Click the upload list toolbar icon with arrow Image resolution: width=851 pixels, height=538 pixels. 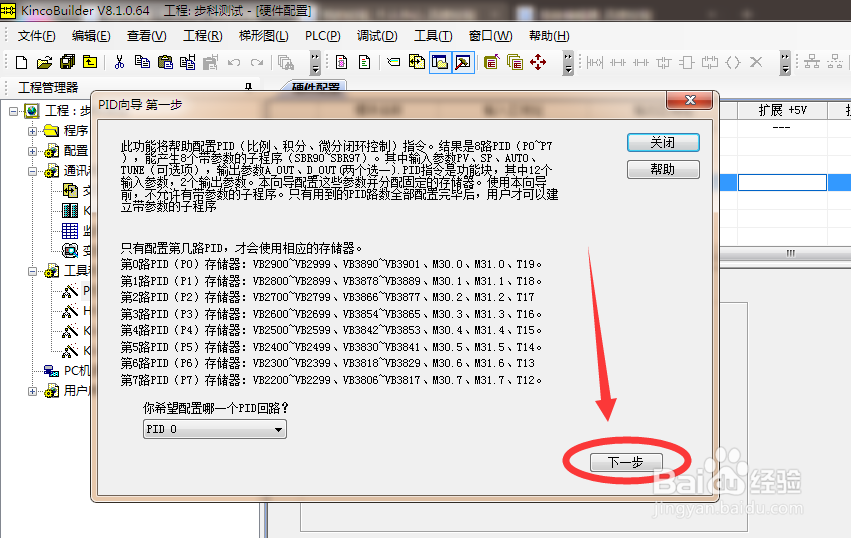click(491, 62)
